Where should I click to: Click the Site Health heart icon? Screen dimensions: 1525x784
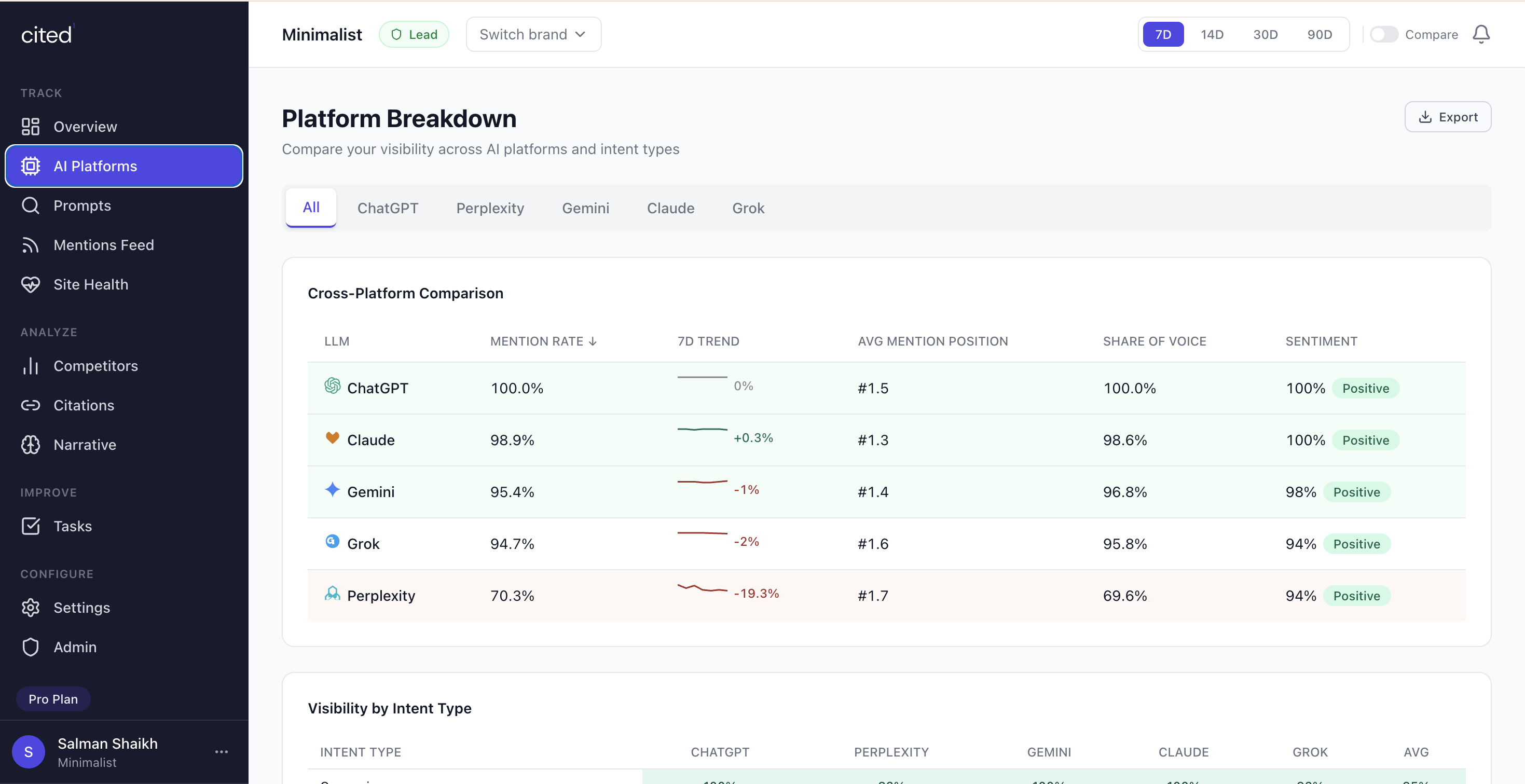(x=30, y=285)
